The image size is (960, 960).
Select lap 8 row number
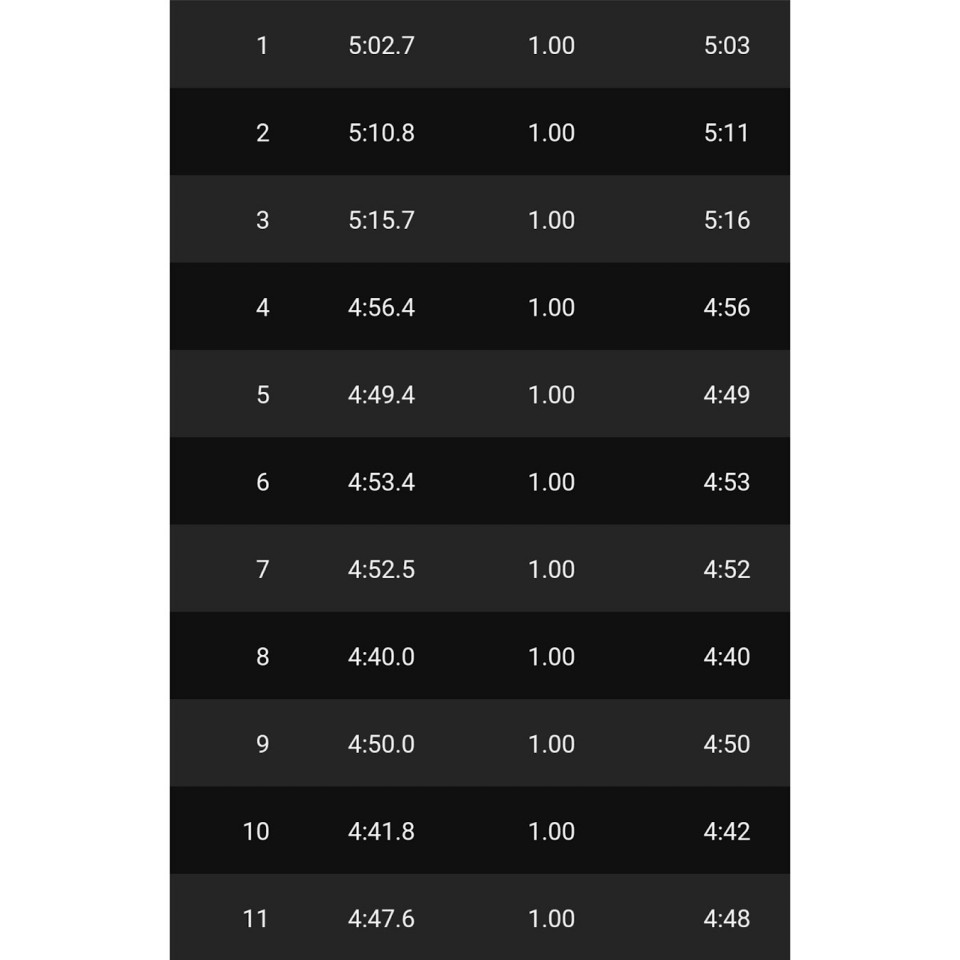(x=262, y=657)
